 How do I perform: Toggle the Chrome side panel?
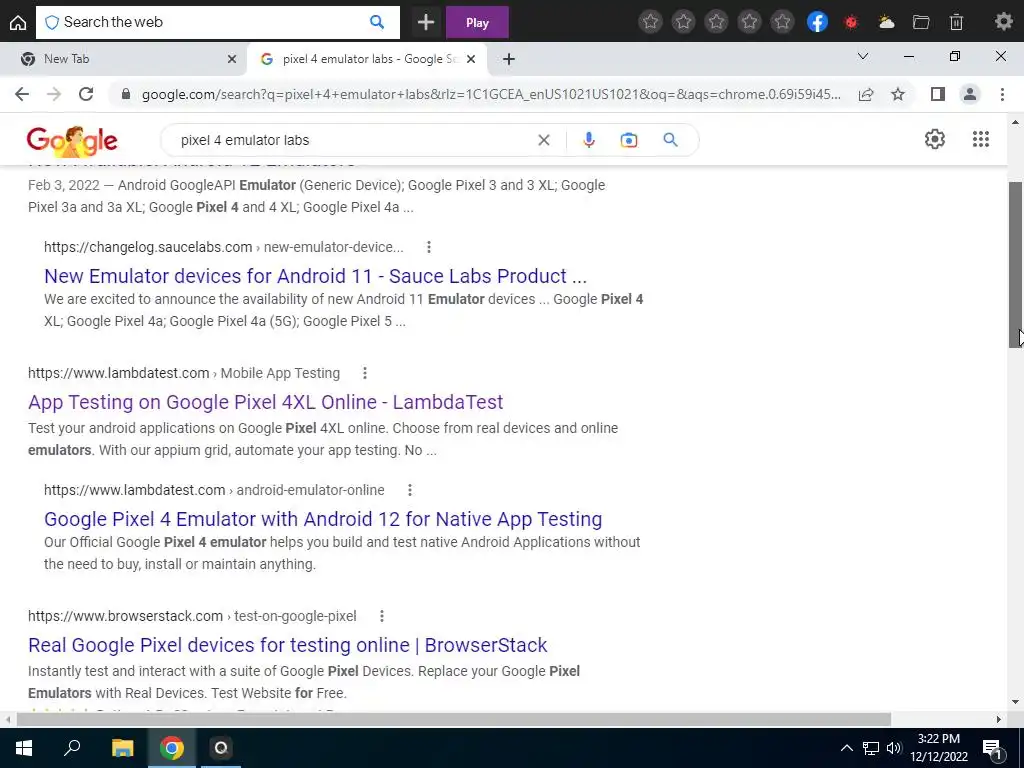tap(938, 94)
